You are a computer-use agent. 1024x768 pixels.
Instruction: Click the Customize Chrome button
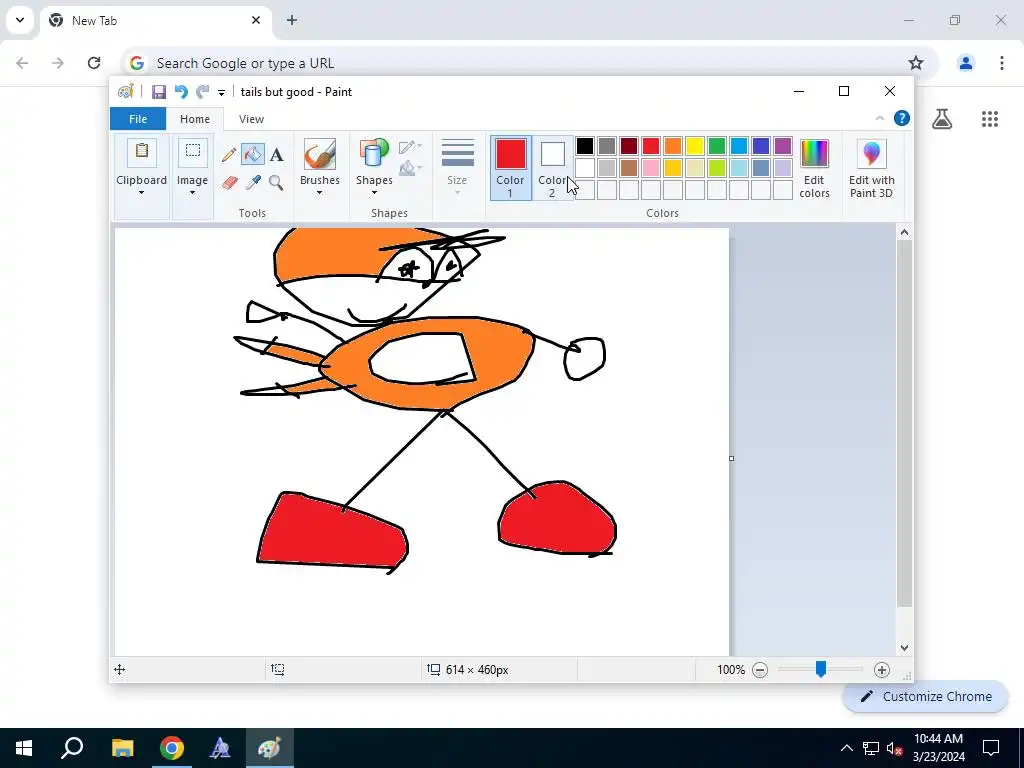click(926, 696)
